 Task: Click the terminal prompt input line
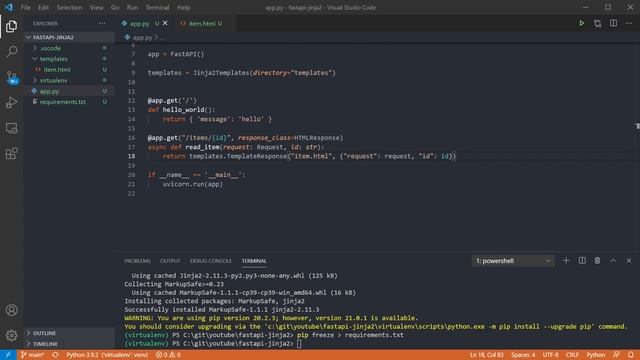(300, 344)
